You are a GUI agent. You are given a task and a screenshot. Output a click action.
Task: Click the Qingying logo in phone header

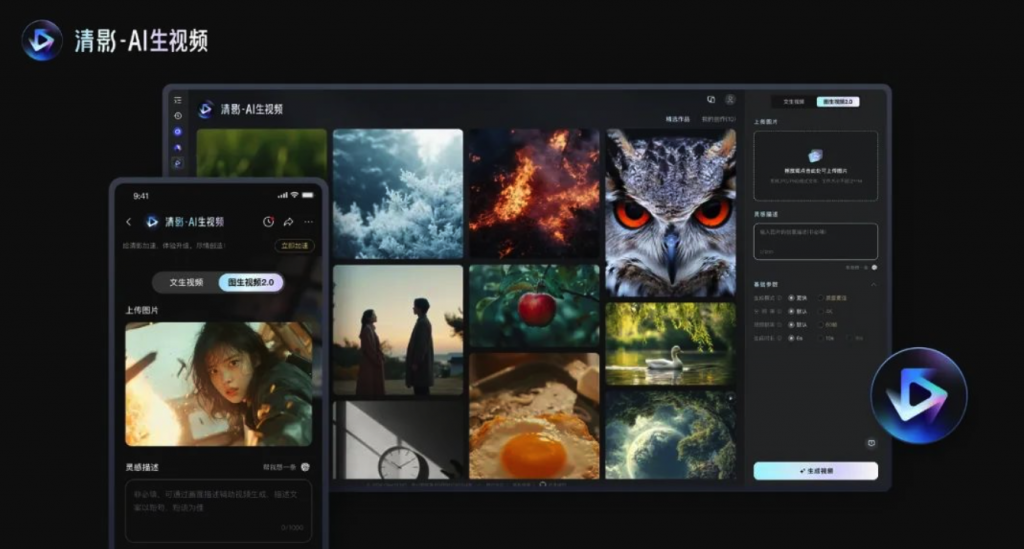tap(152, 222)
